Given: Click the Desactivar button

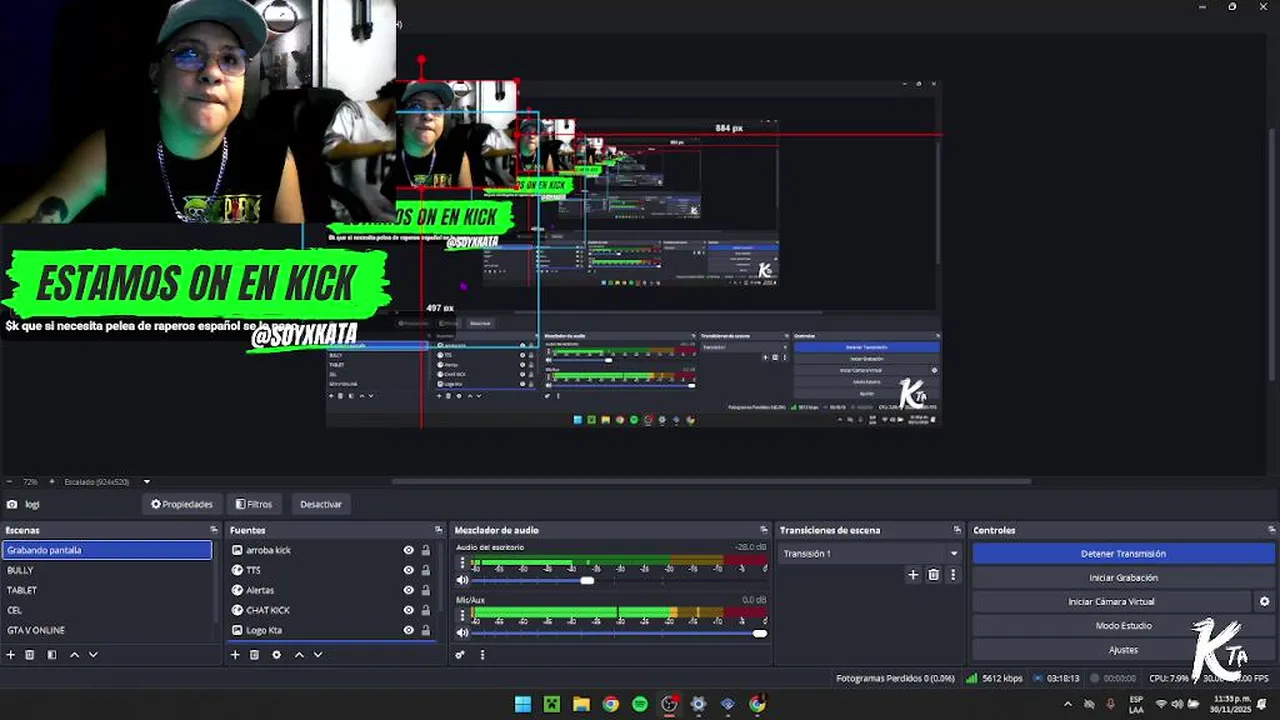Looking at the screenshot, I should 321,504.
